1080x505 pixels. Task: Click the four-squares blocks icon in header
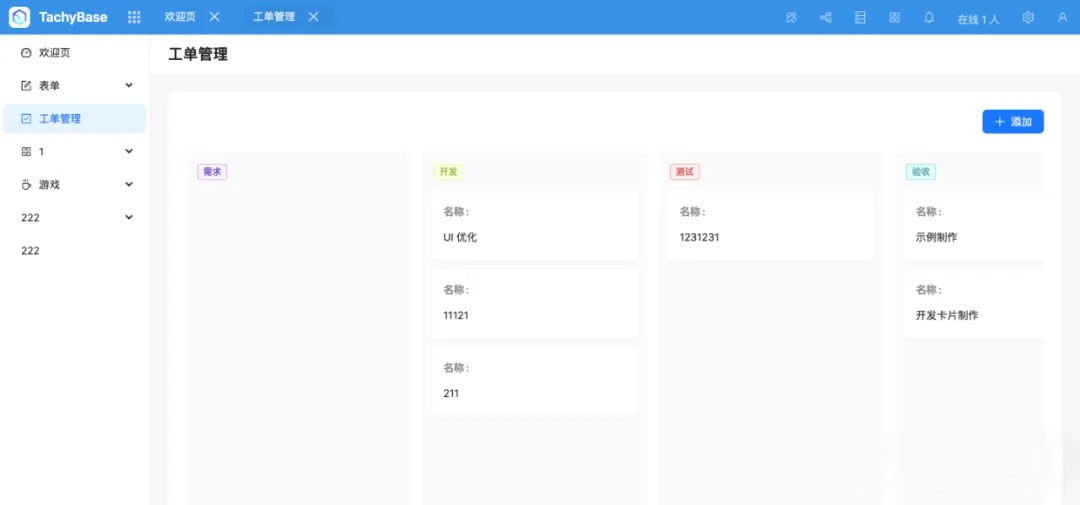pyautogui.click(x=895, y=17)
